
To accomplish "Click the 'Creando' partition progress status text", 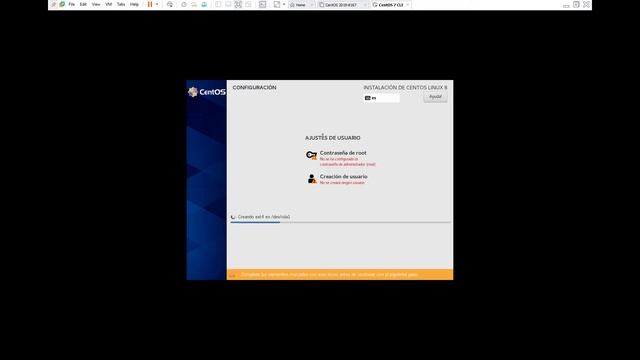I will (264, 217).
